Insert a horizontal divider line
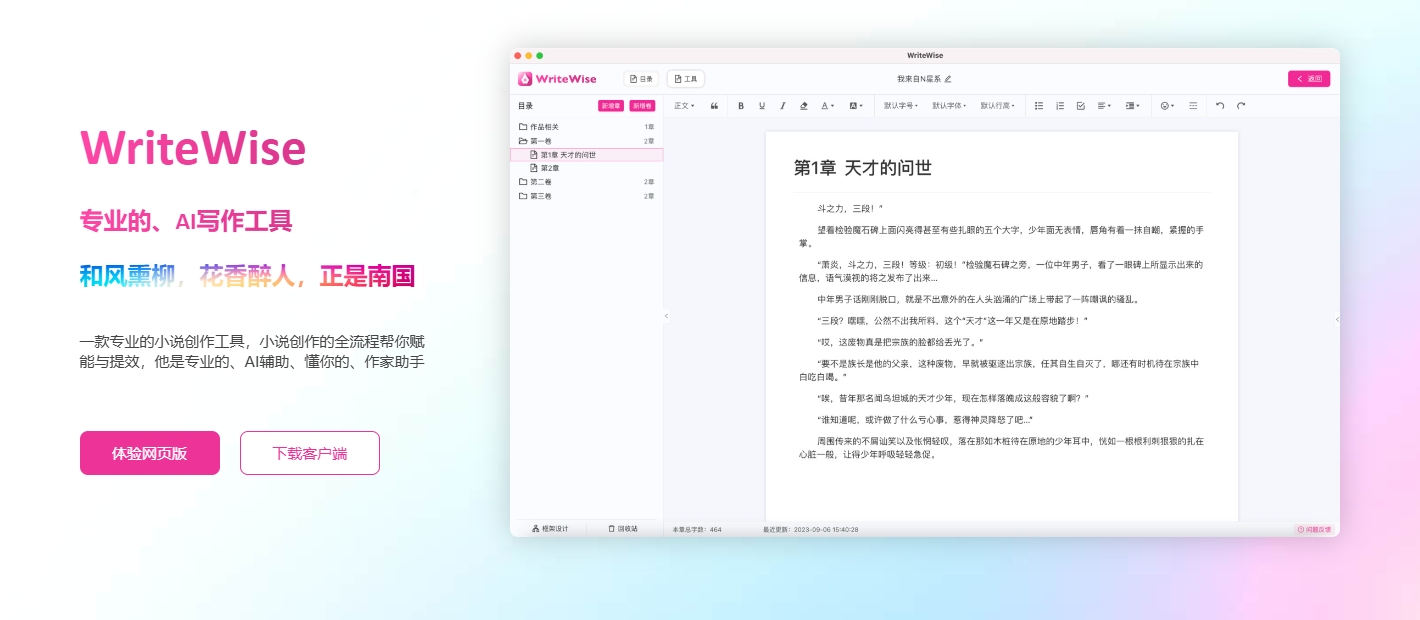 click(1193, 105)
